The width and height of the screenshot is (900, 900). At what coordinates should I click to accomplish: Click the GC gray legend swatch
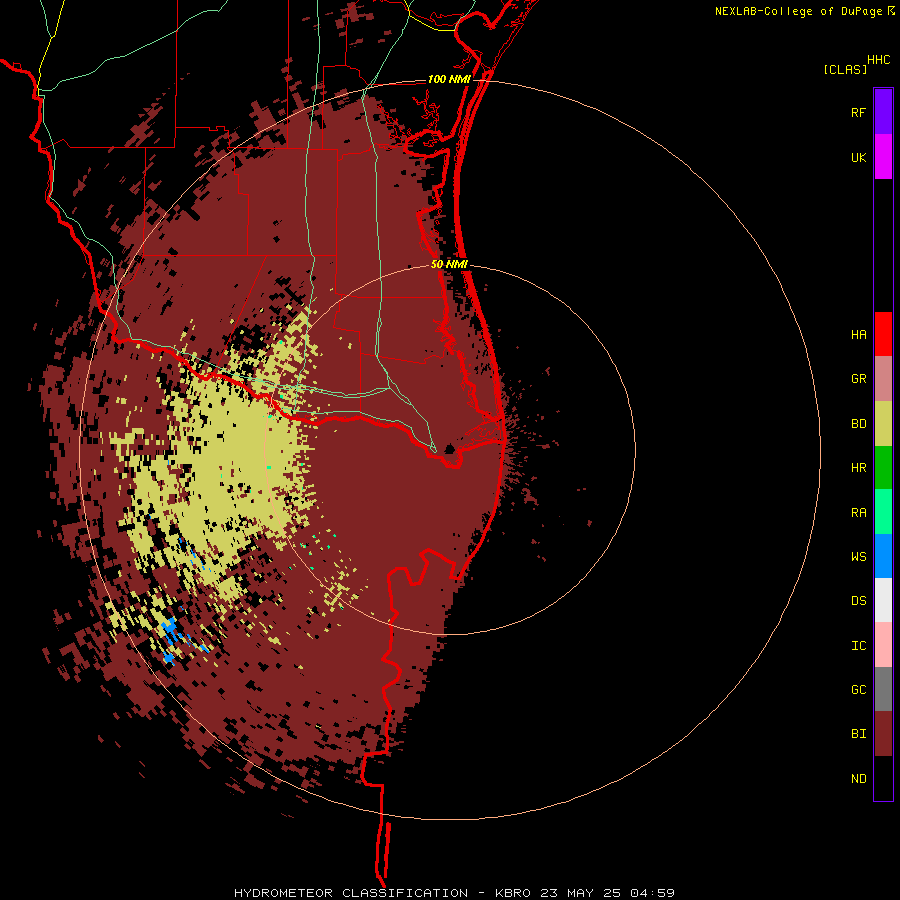pos(883,689)
